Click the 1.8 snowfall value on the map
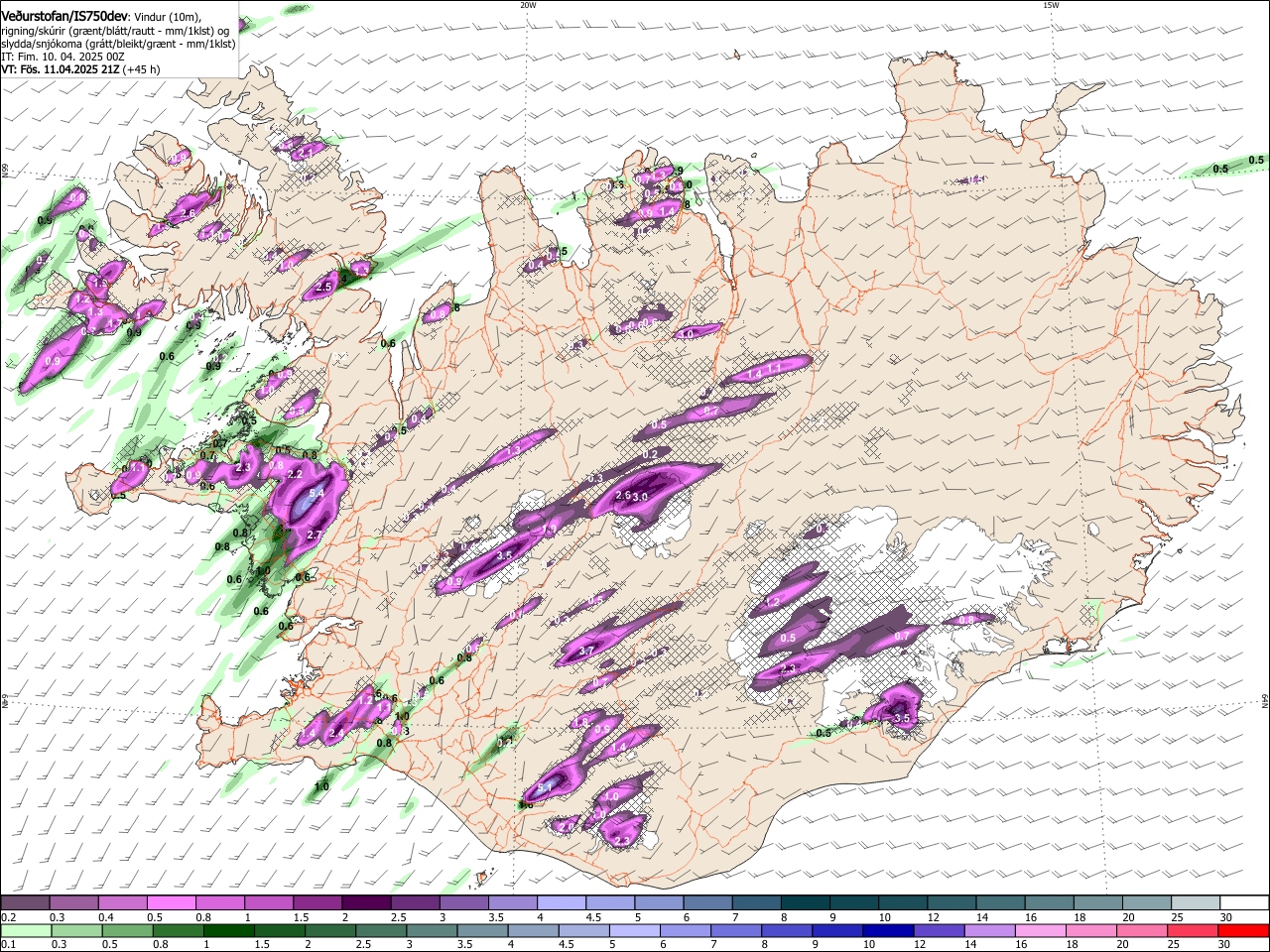1270x952 pixels. pyautogui.click(x=581, y=721)
